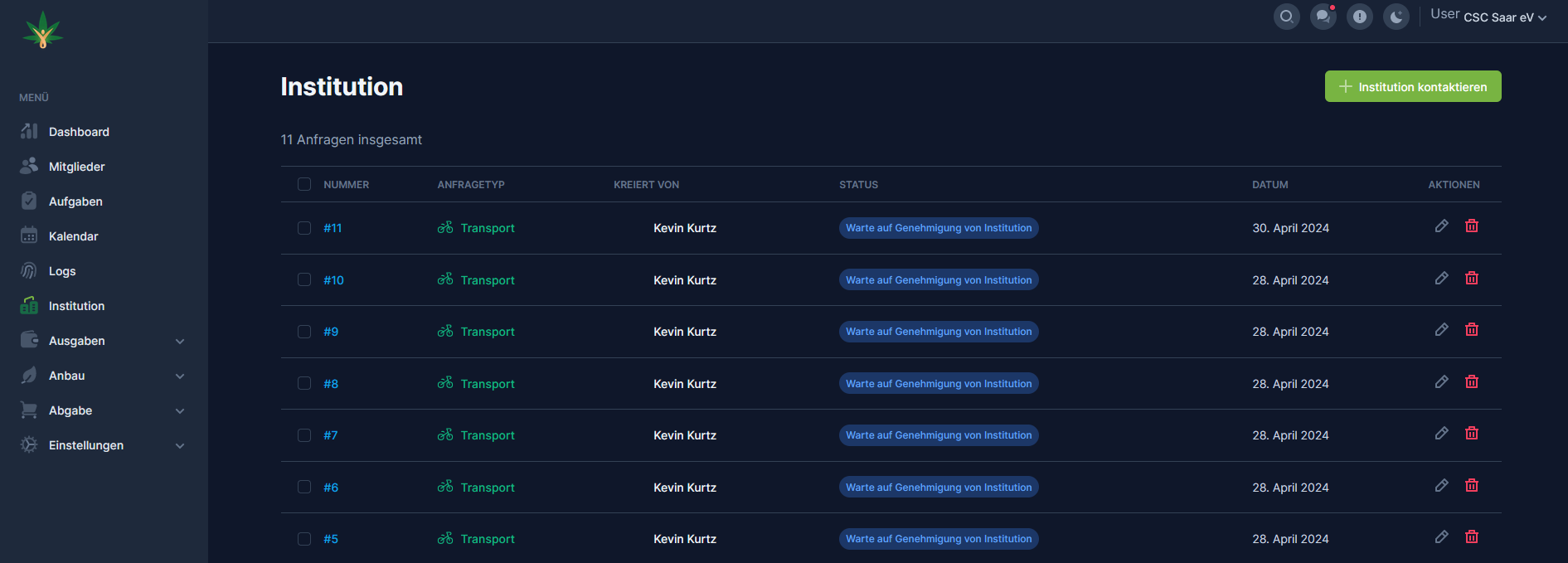Toggle dark mode moon icon
This screenshot has width=1568, height=563.
pyautogui.click(x=1396, y=17)
